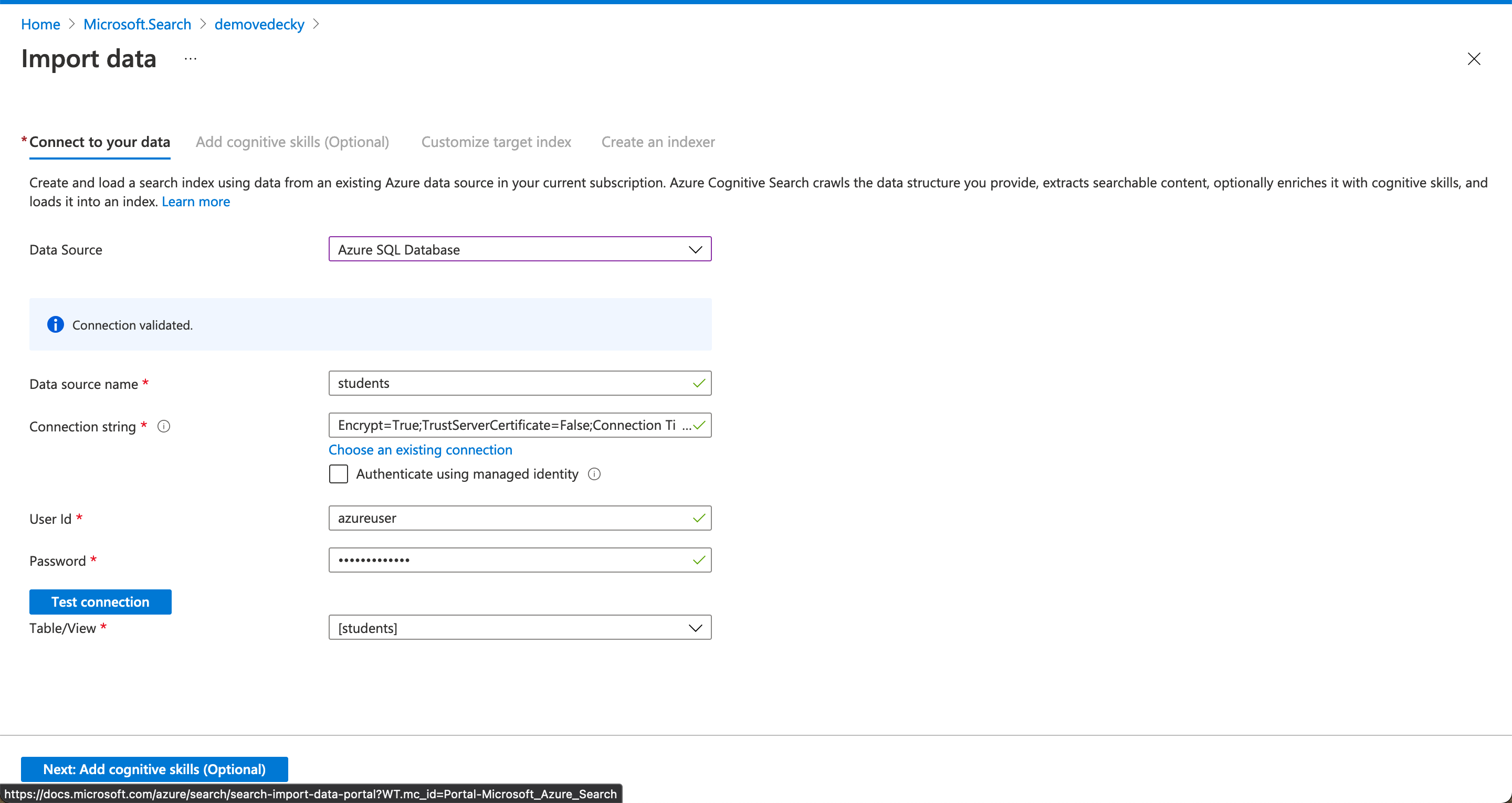This screenshot has height=803, width=1512.
Task: Click the Connection string info icon
Action: point(164,426)
